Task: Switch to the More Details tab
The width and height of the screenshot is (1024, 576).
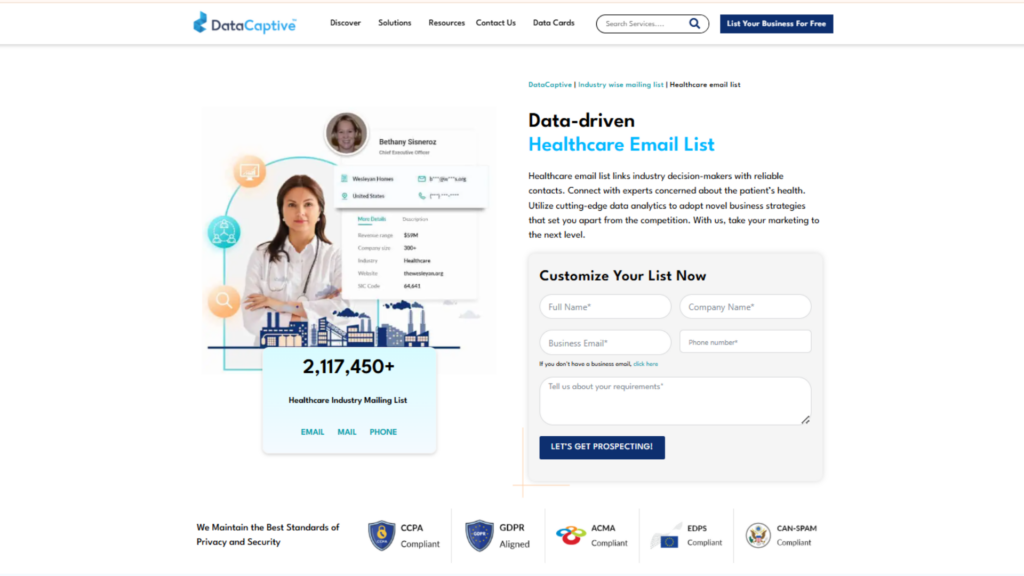Action: click(374, 217)
